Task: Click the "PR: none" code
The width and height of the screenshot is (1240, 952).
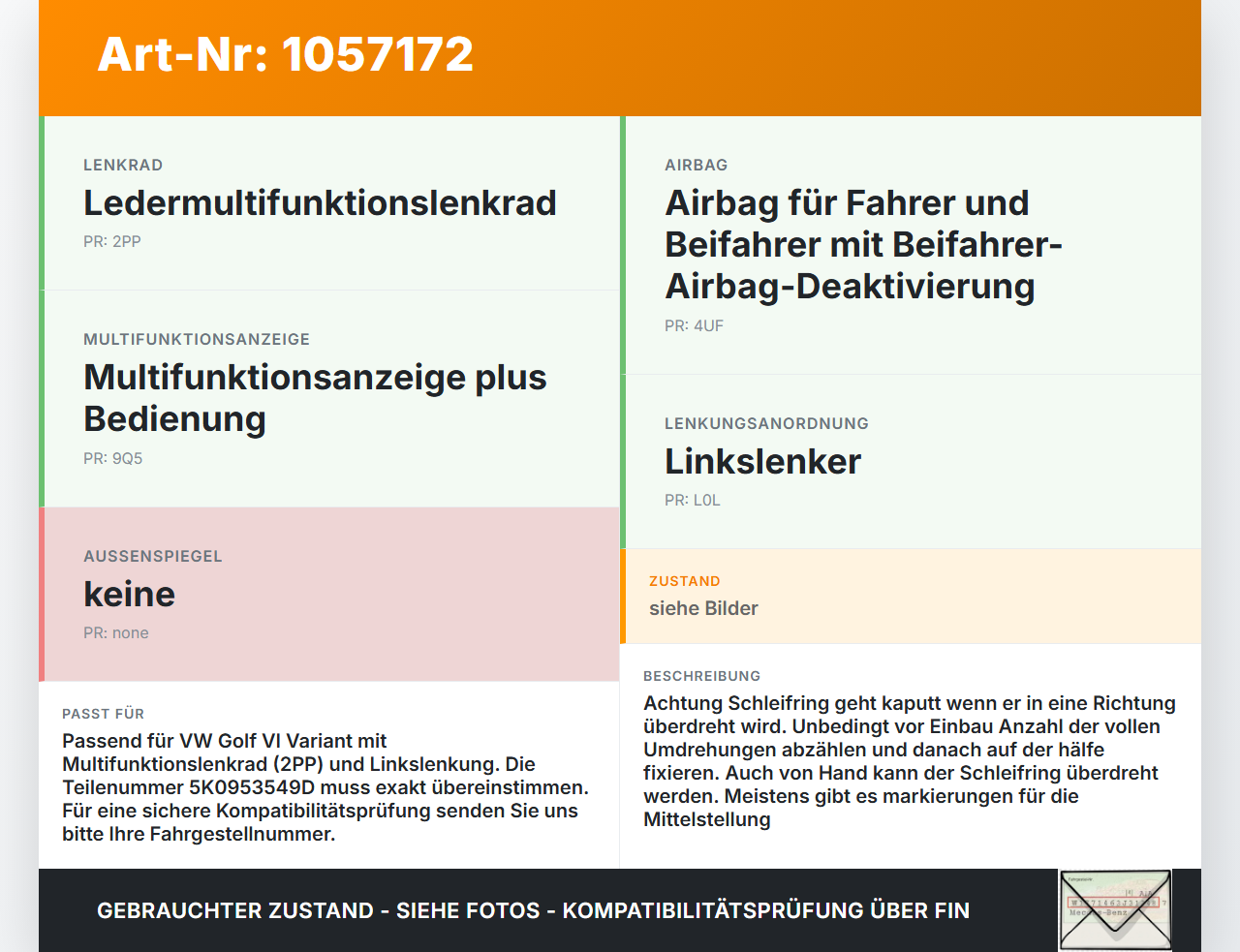Action: pyautogui.click(x=116, y=632)
